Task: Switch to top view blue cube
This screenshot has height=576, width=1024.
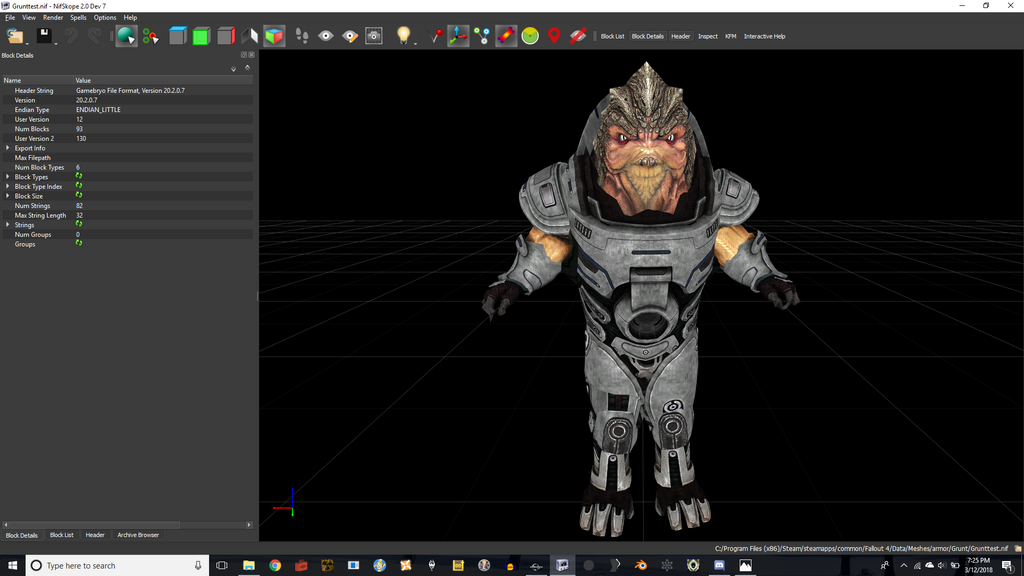Action: coord(178,36)
